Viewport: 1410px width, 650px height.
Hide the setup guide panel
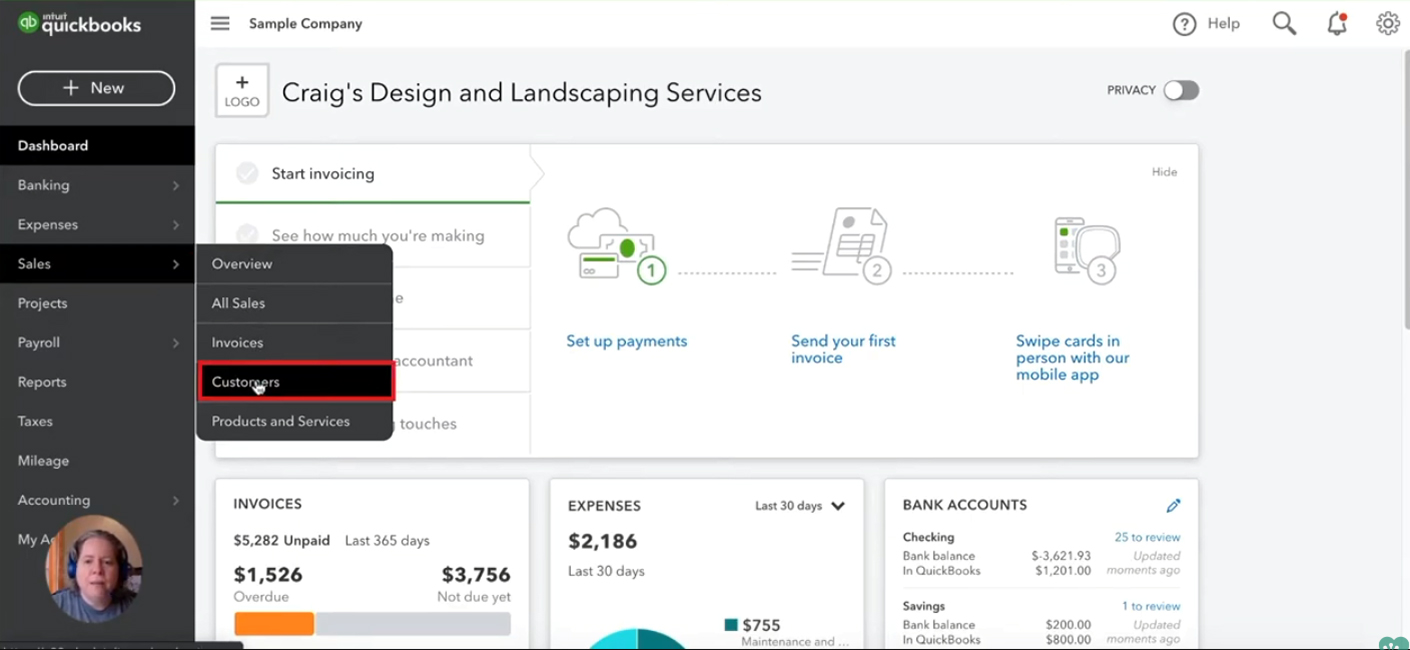point(1164,172)
